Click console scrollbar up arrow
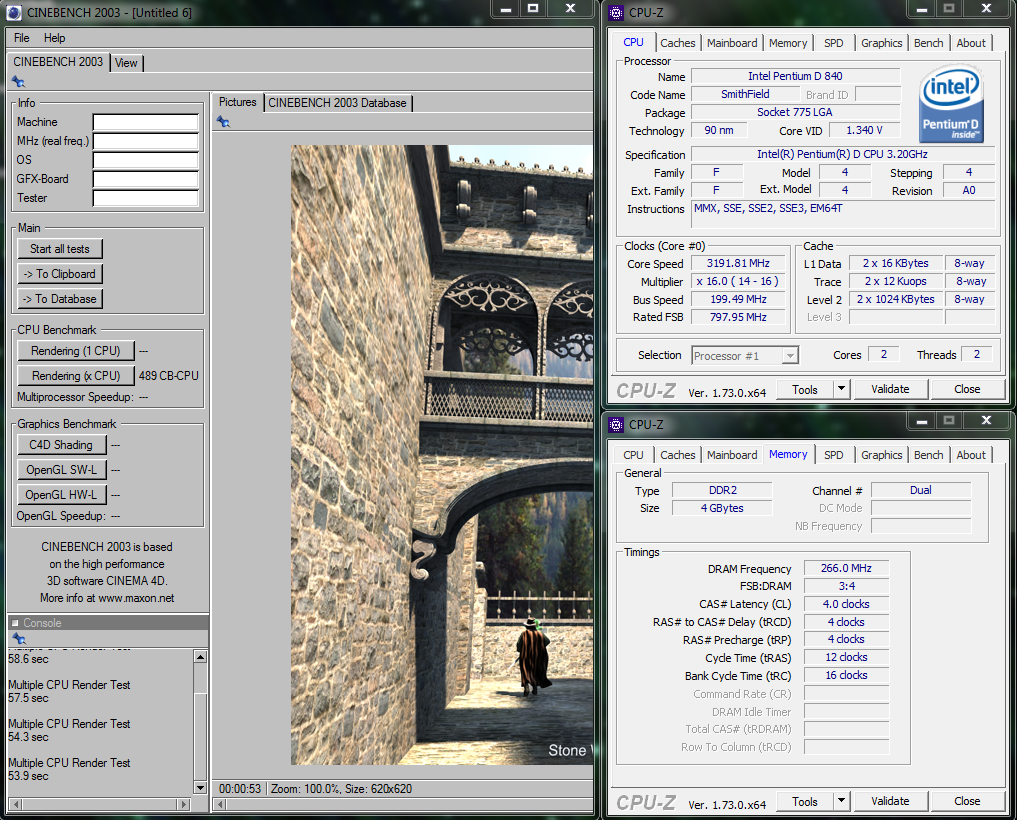This screenshot has width=1017, height=820. pos(200,657)
